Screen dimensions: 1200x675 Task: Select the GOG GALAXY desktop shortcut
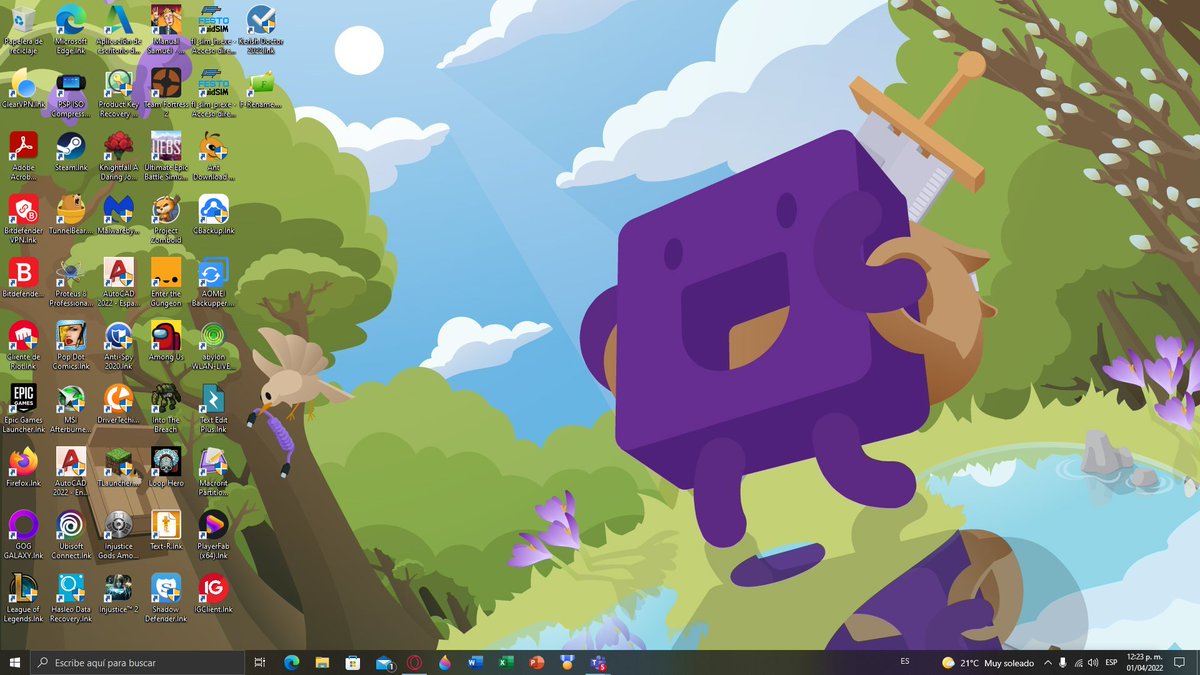click(23, 532)
